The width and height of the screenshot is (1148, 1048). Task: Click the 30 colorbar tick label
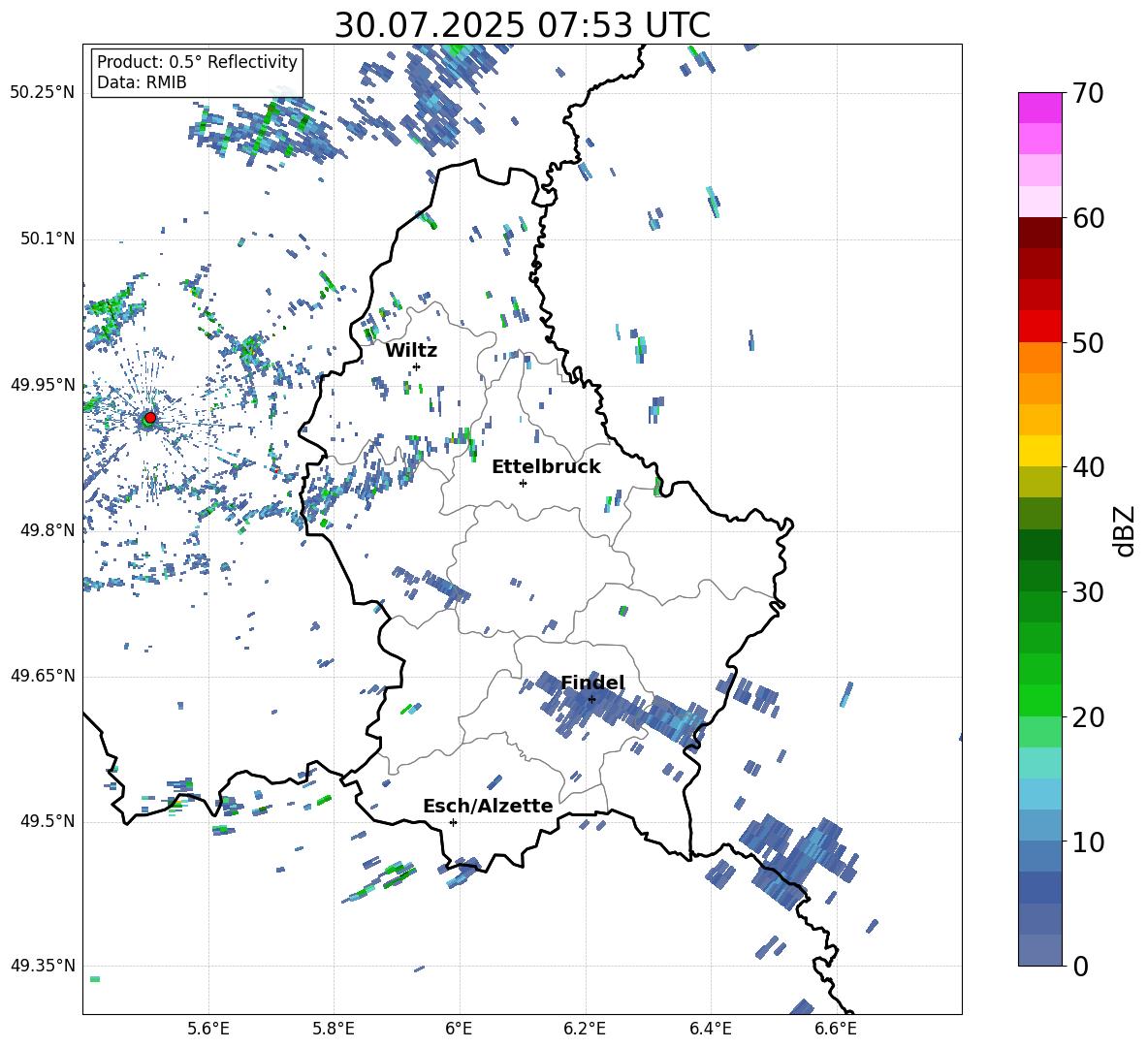click(1088, 591)
